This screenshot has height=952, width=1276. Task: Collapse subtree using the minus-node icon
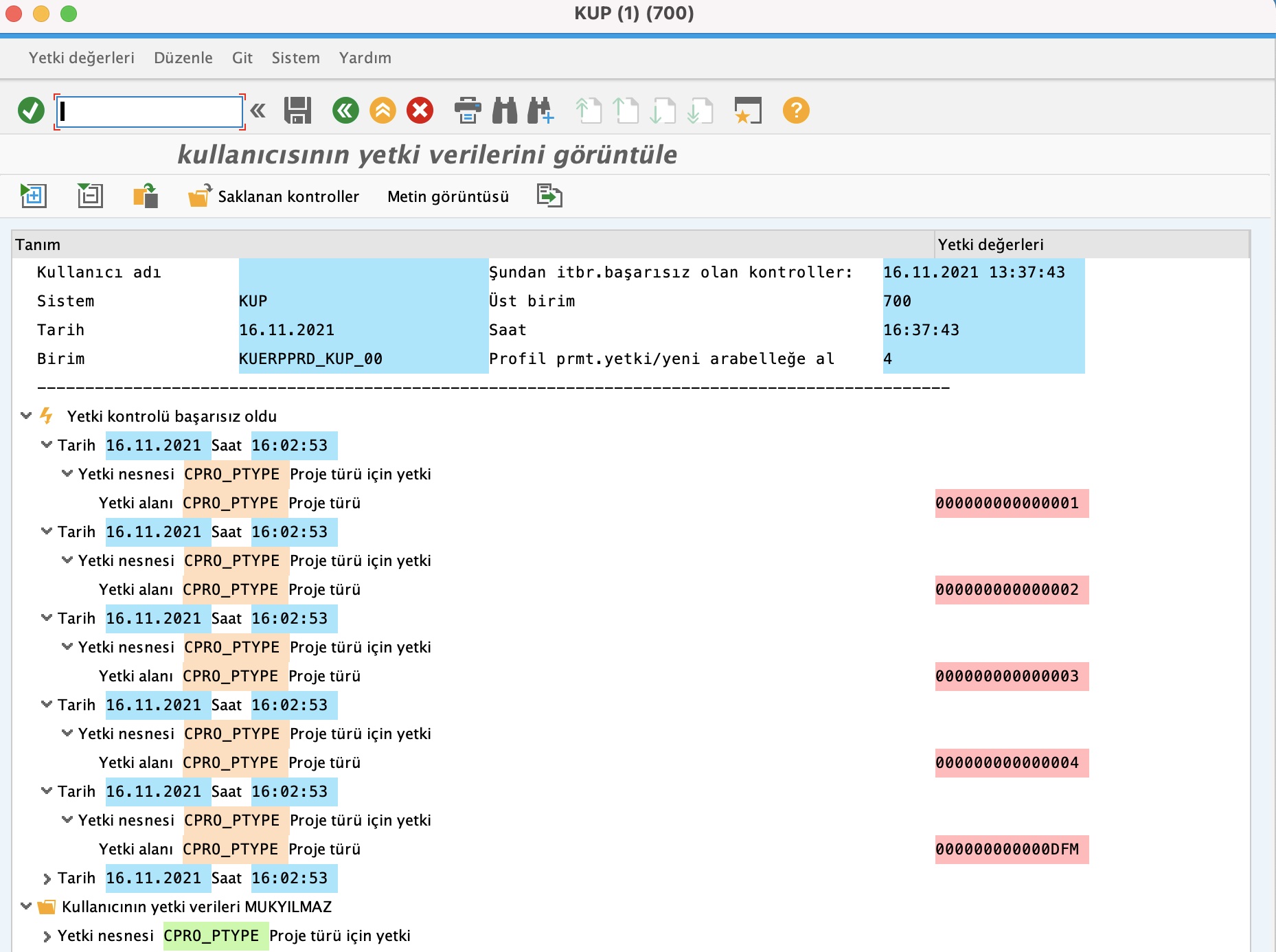click(x=89, y=196)
